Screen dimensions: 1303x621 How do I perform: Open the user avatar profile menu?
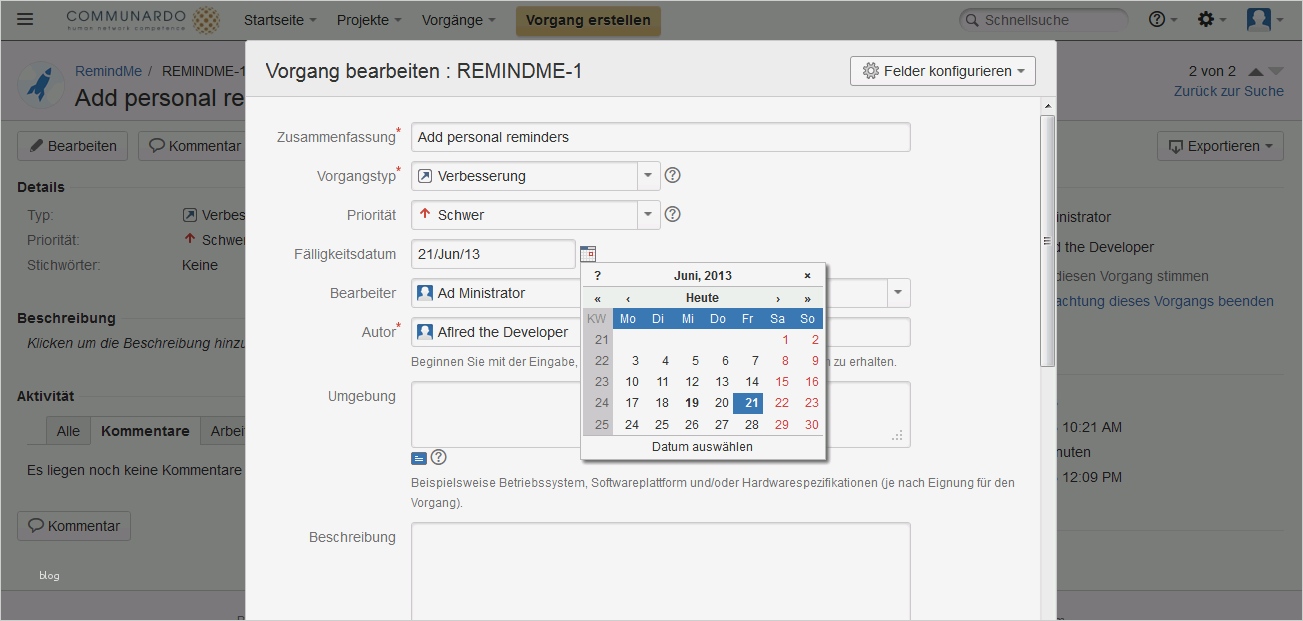click(x=1264, y=20)
